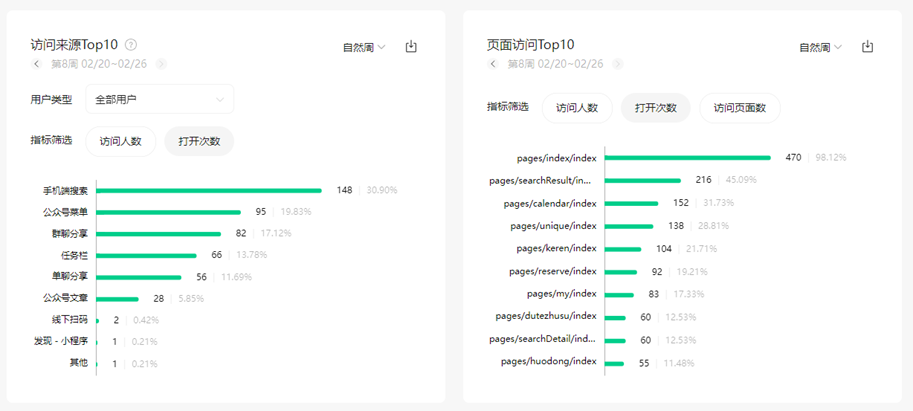
Task: Click the 30.90% percentage value
Action: click(x=382, y=190)
